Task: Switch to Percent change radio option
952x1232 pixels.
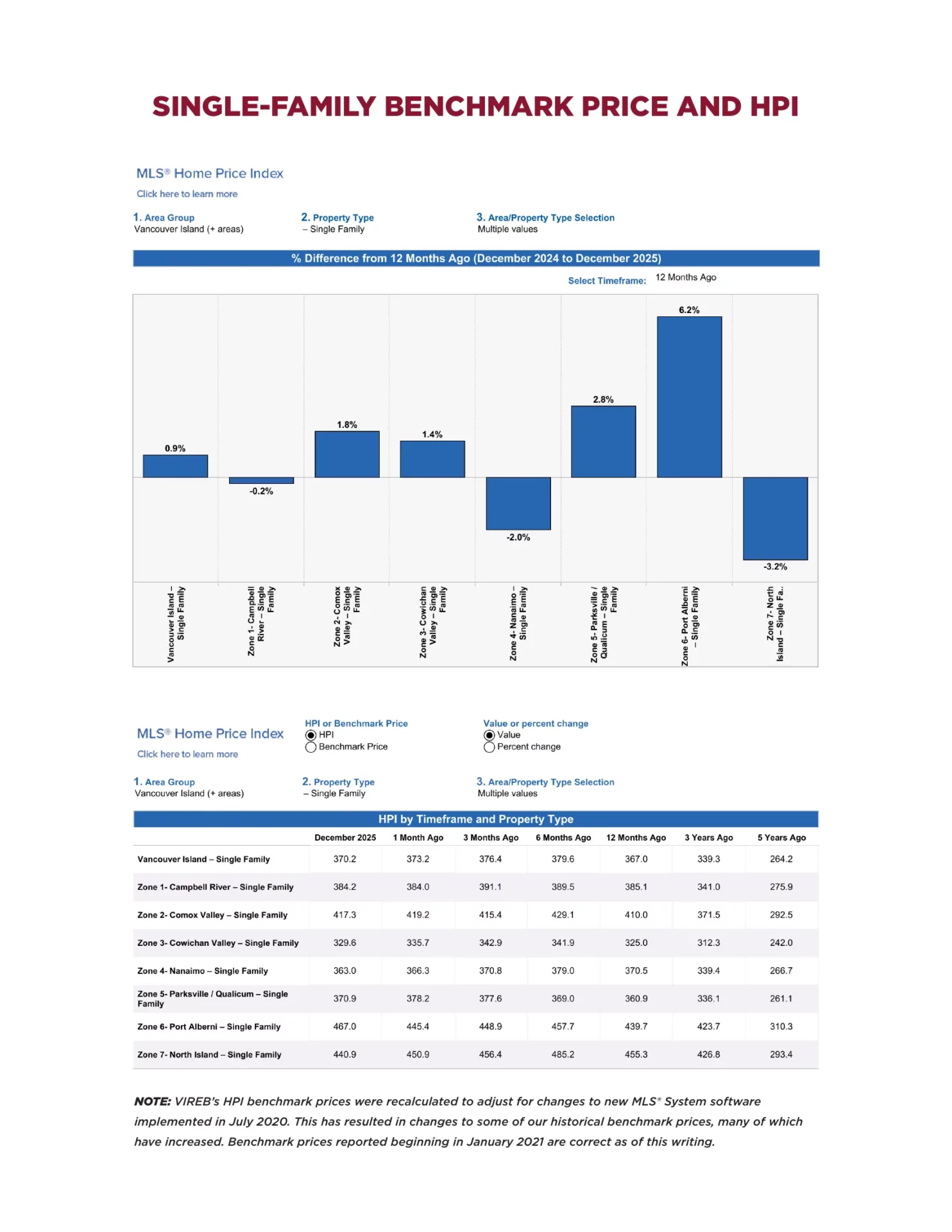Action: (x=489, y=747)
